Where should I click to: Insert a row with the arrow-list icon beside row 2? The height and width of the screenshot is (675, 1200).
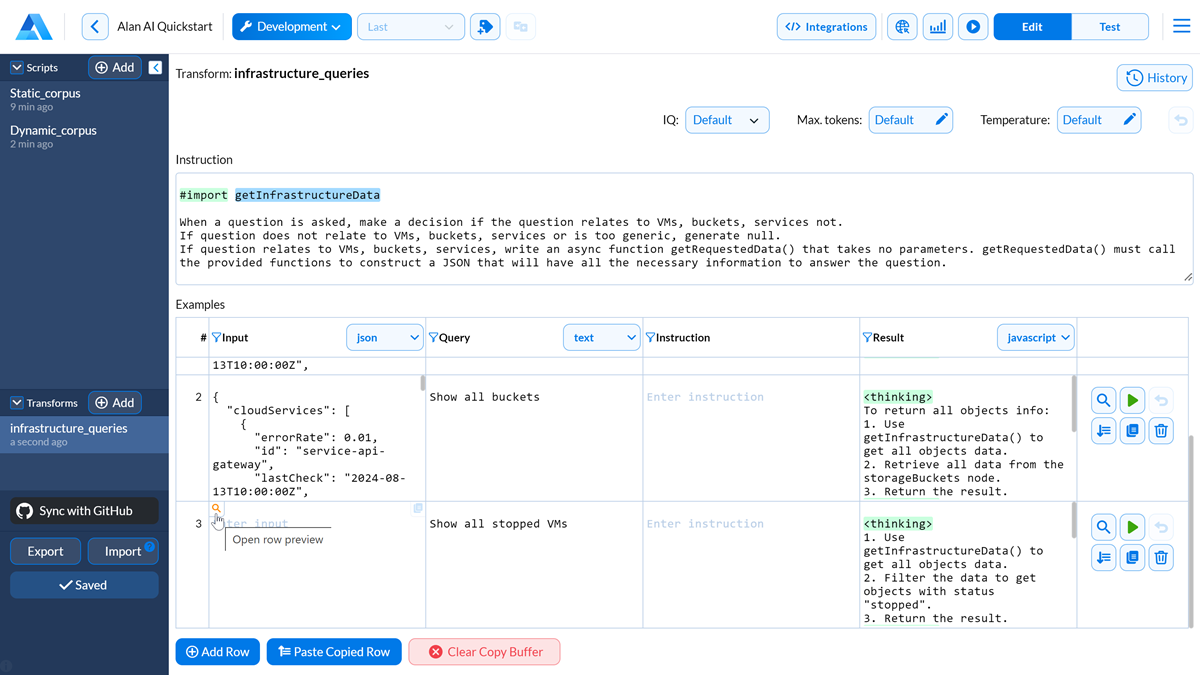pos(1103,430)
